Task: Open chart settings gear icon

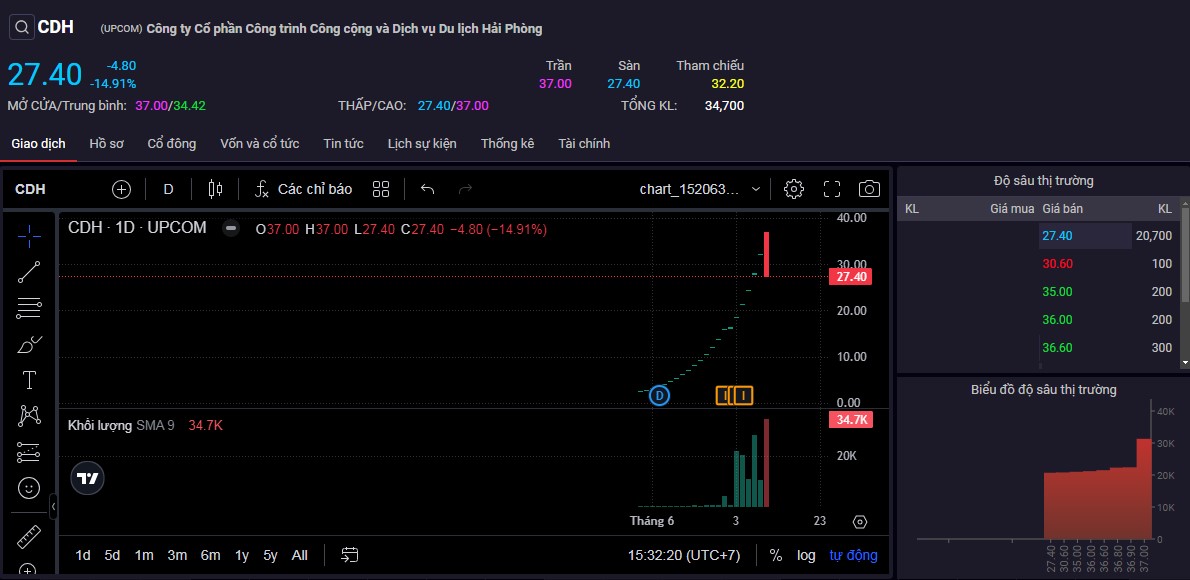Action: [794, 189]
